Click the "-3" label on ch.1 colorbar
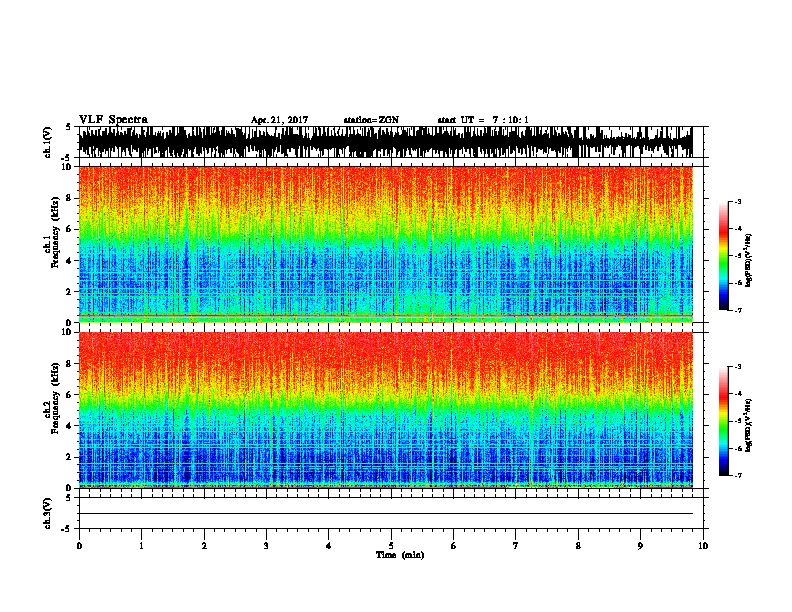Screen dimensions: 792x612 coord(738,201)
